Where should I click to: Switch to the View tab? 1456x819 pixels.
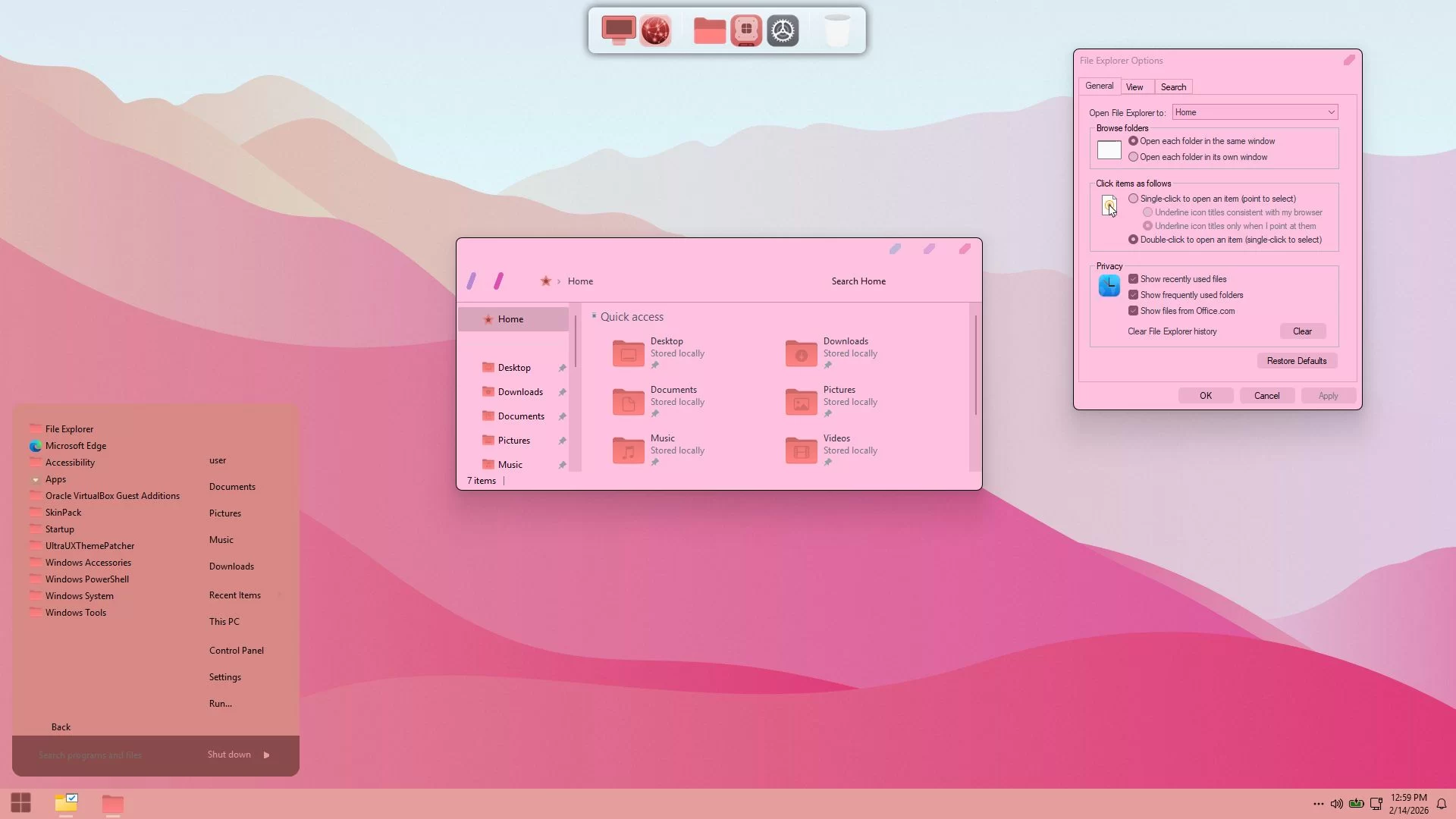(1134, 87)
